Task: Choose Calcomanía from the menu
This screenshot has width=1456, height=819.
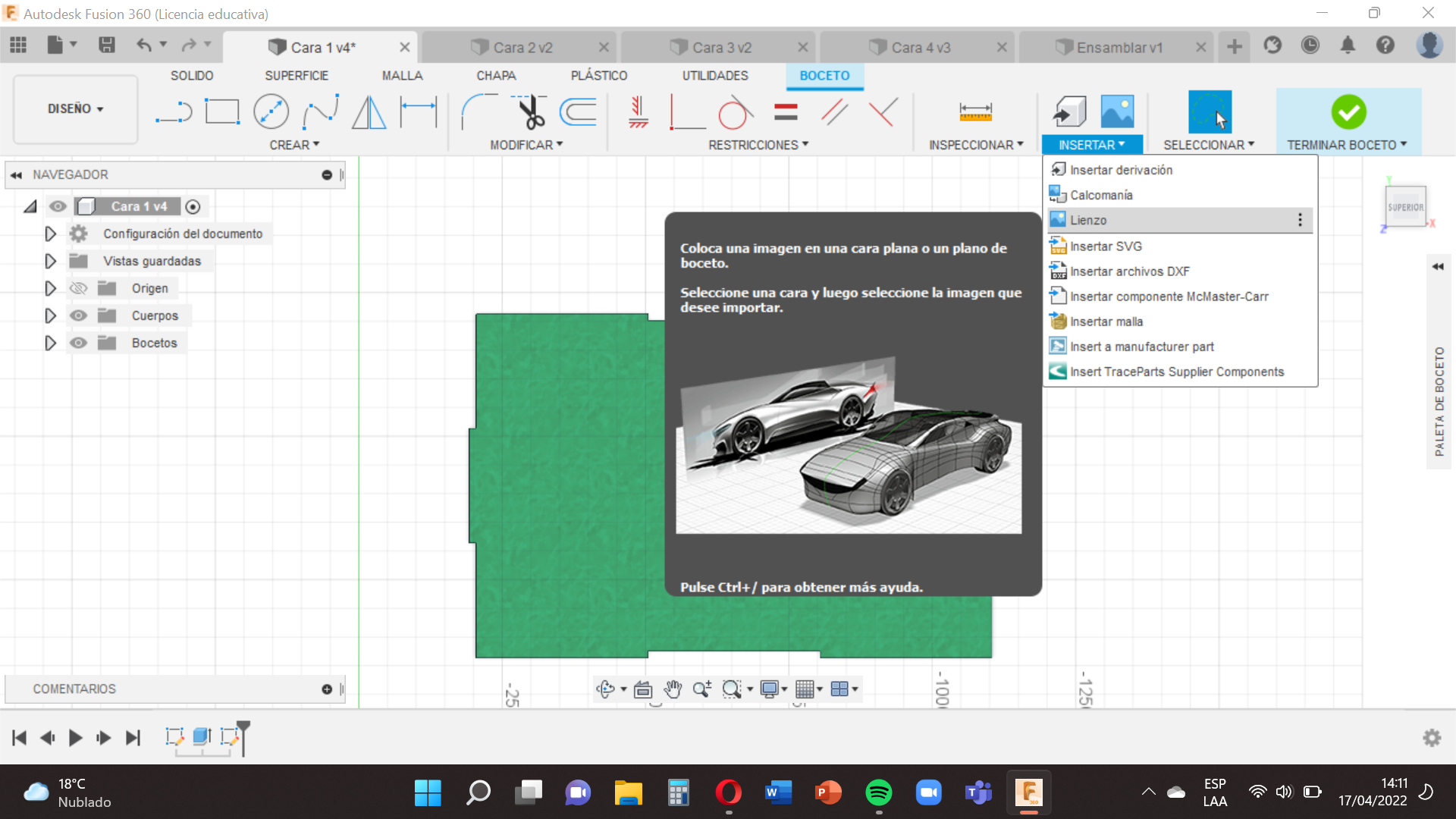Action: tap(1179, 195)
